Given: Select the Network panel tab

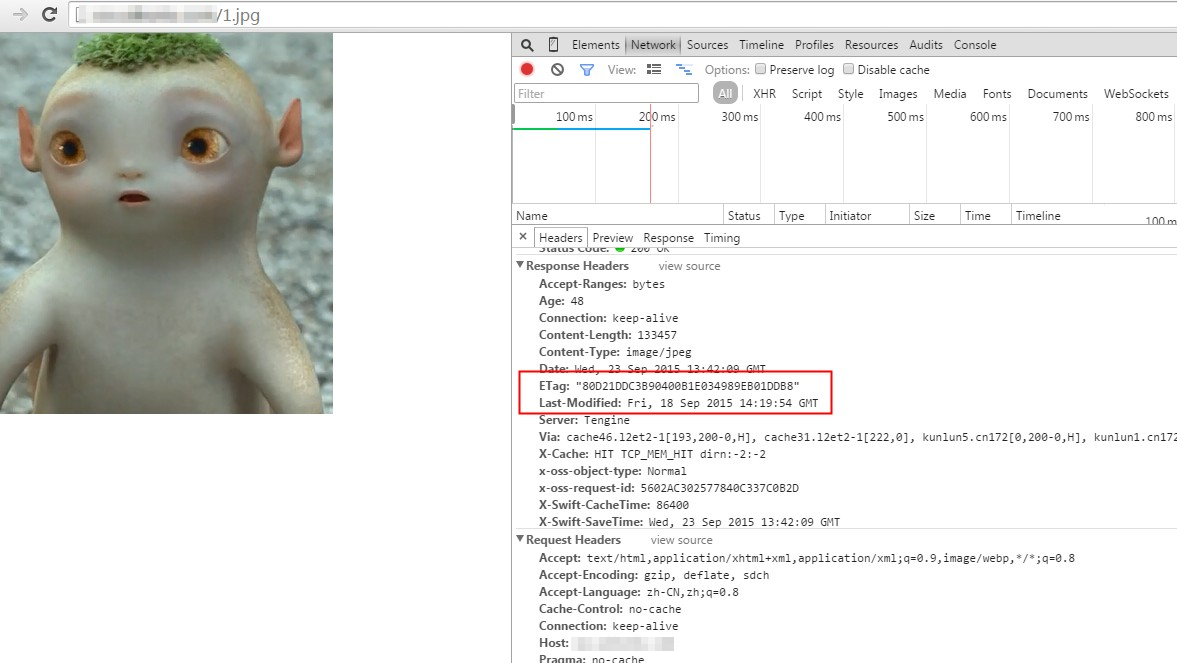Looking at the screenshot, I should (x=653, y=45).
